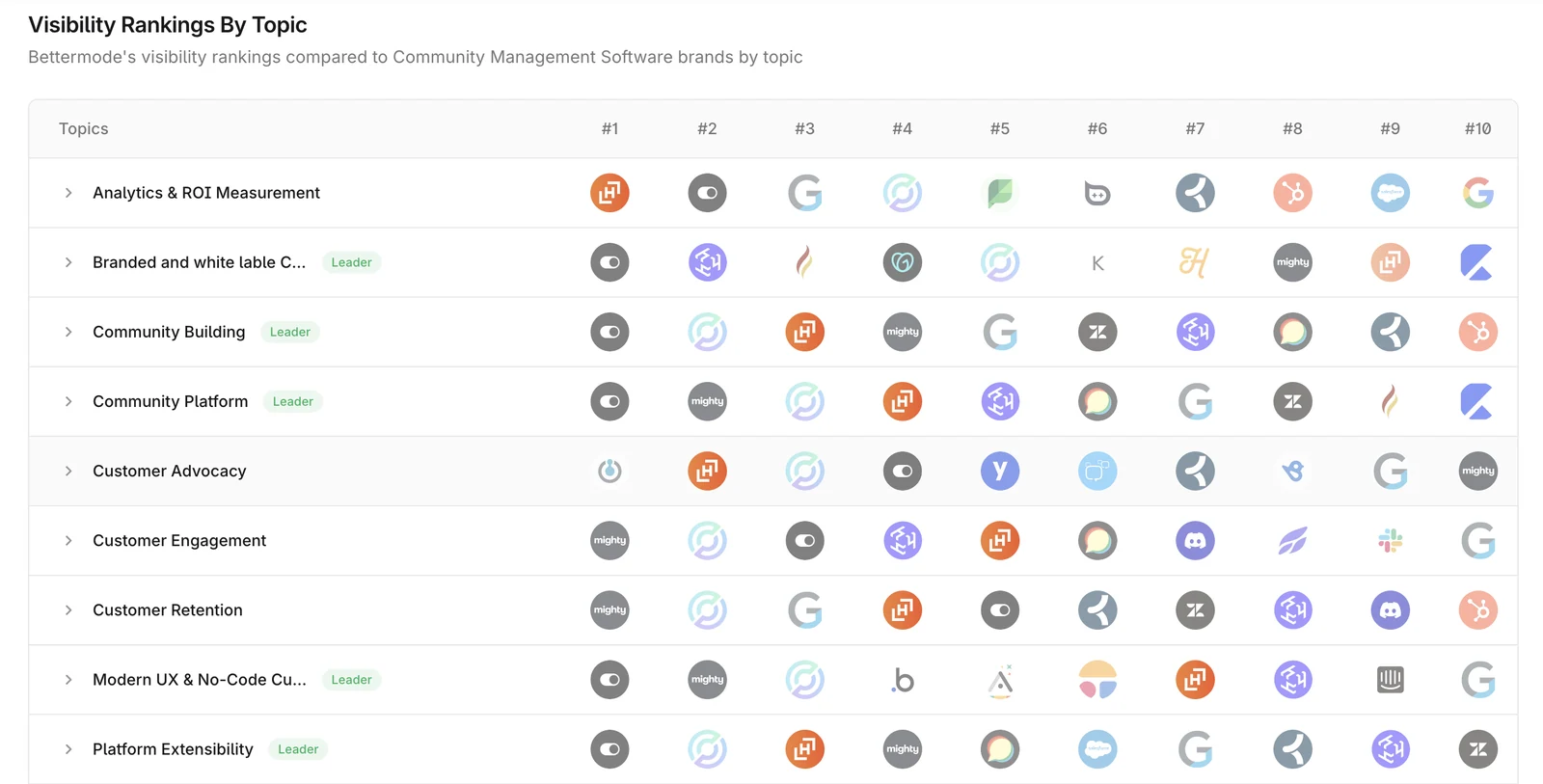Expand the Community Building row
Viewport: 1543px width, 784px height.
[x=68, y=332]
